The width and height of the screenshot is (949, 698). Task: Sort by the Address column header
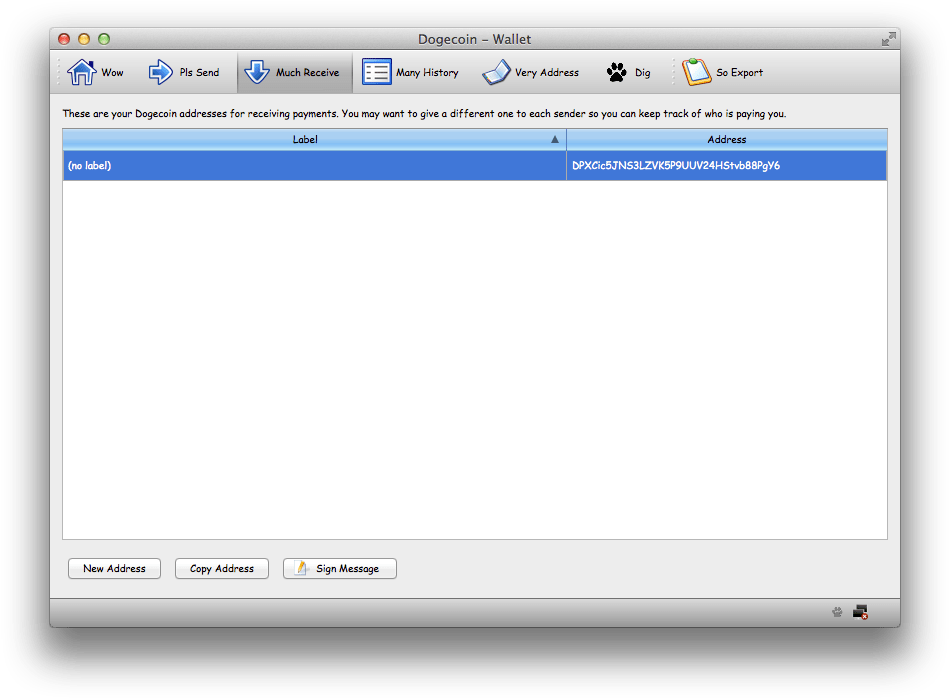coord(726,140)
